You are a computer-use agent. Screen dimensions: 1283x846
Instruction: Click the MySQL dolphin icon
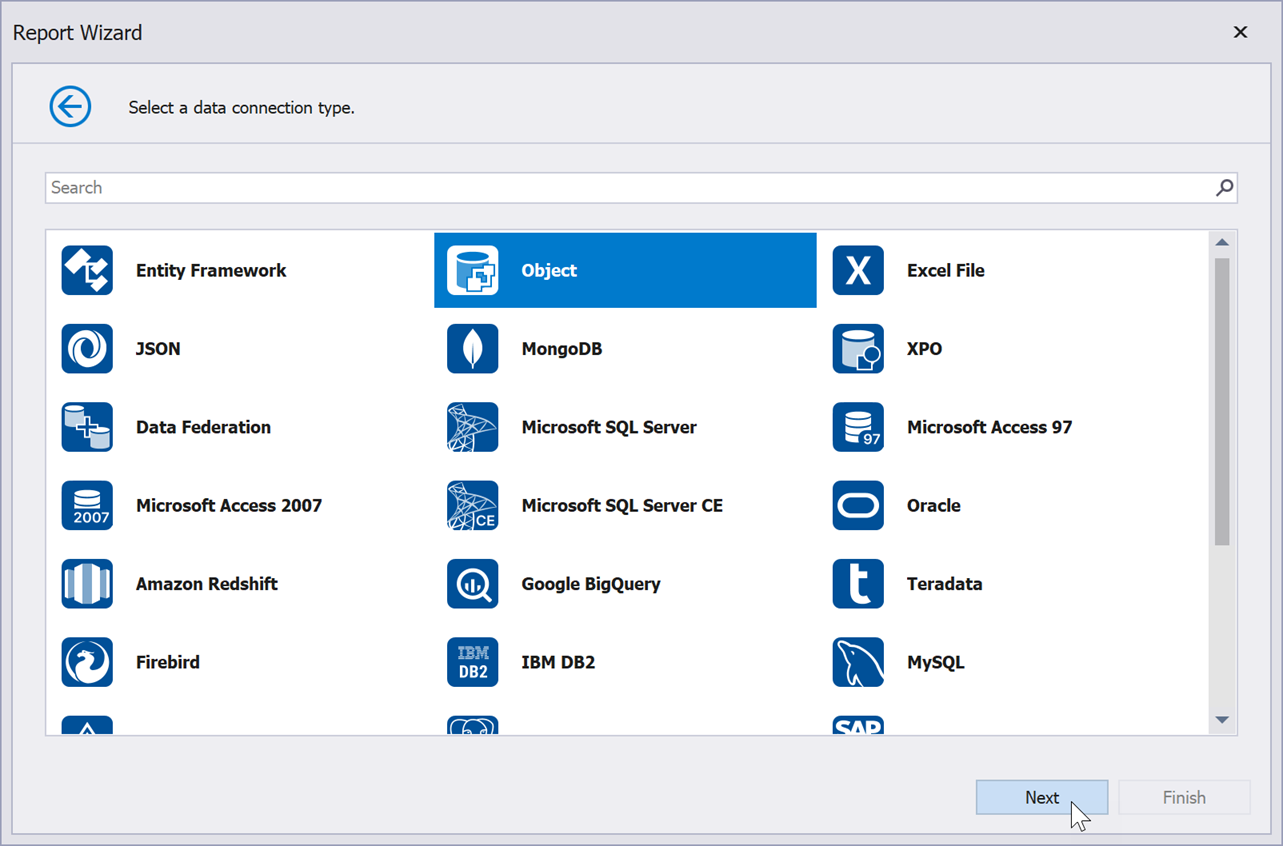coord(857,661)
